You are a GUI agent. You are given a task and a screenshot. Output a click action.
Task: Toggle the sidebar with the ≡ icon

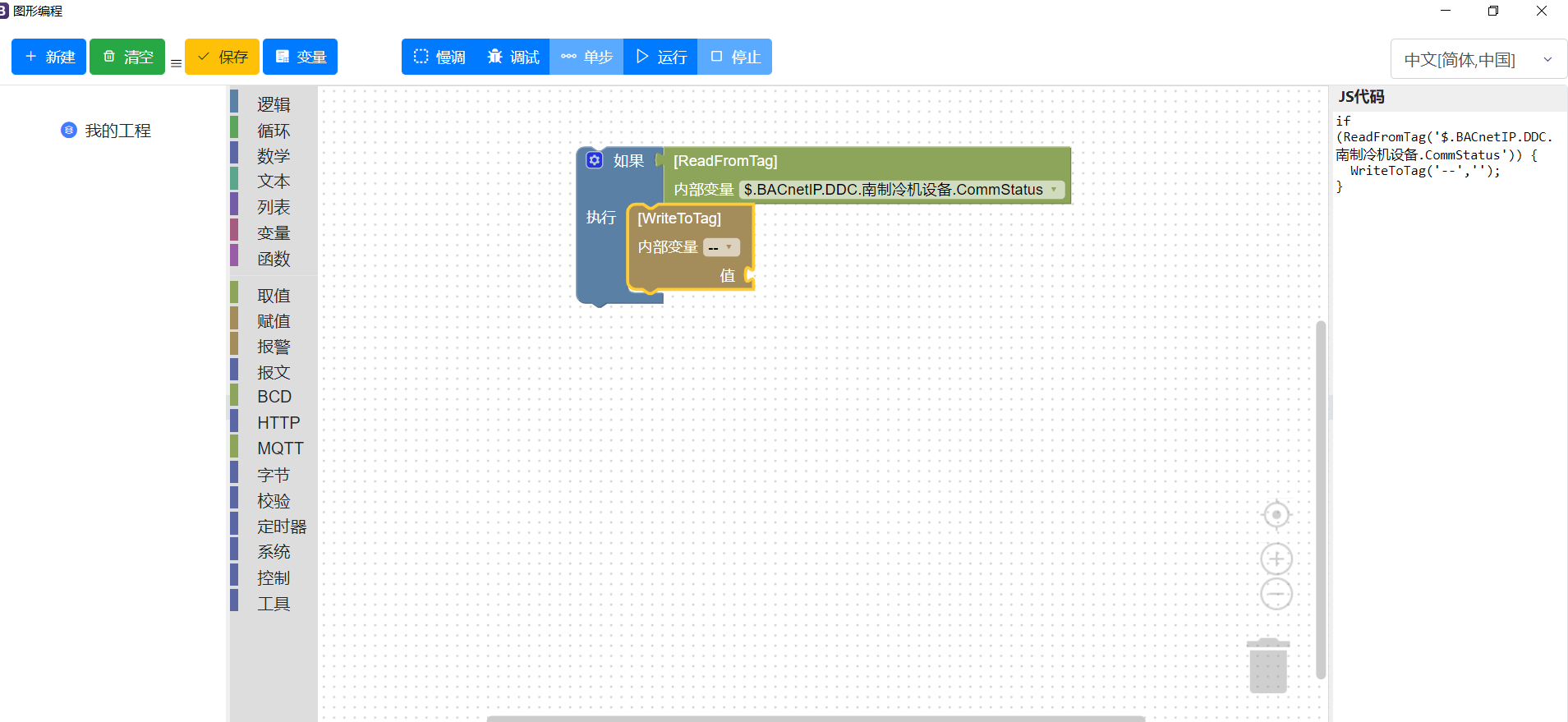coord(176,63)
